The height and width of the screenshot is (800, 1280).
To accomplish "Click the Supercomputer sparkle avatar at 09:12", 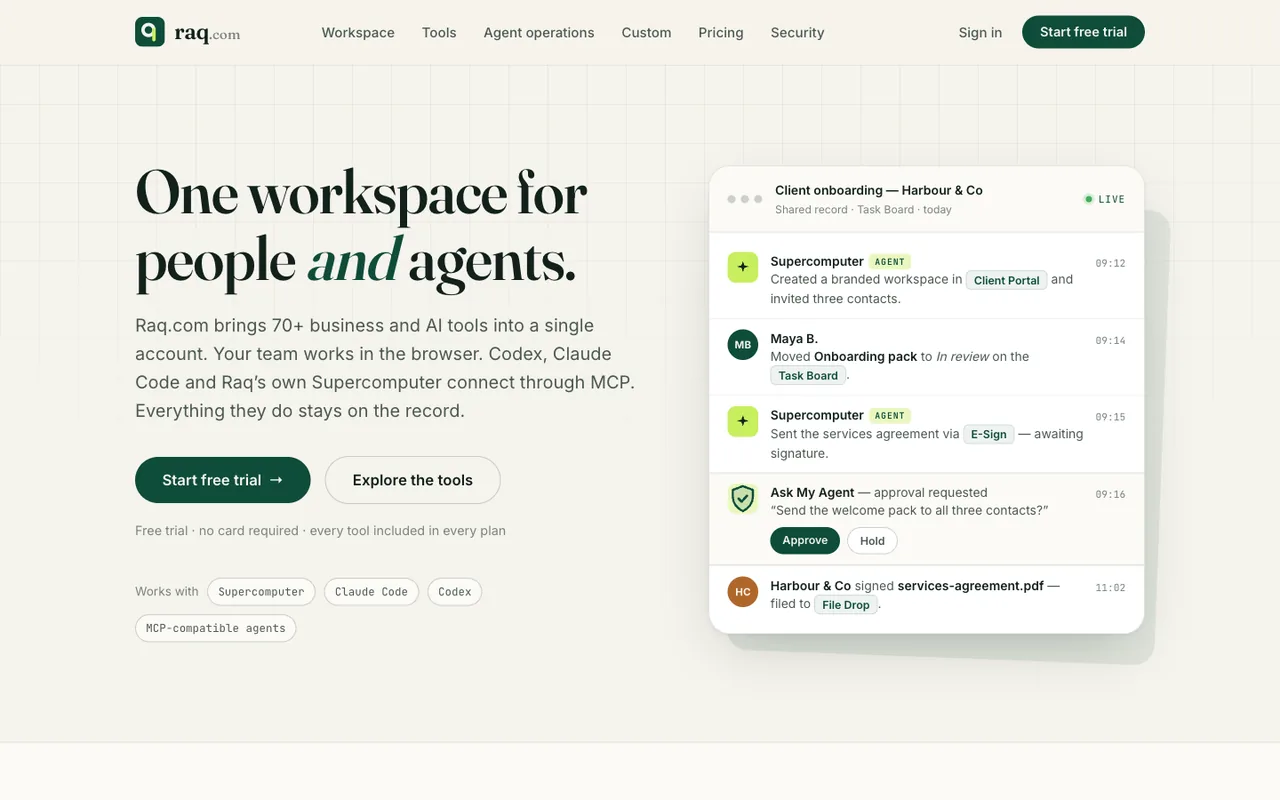I will [743, 267].
